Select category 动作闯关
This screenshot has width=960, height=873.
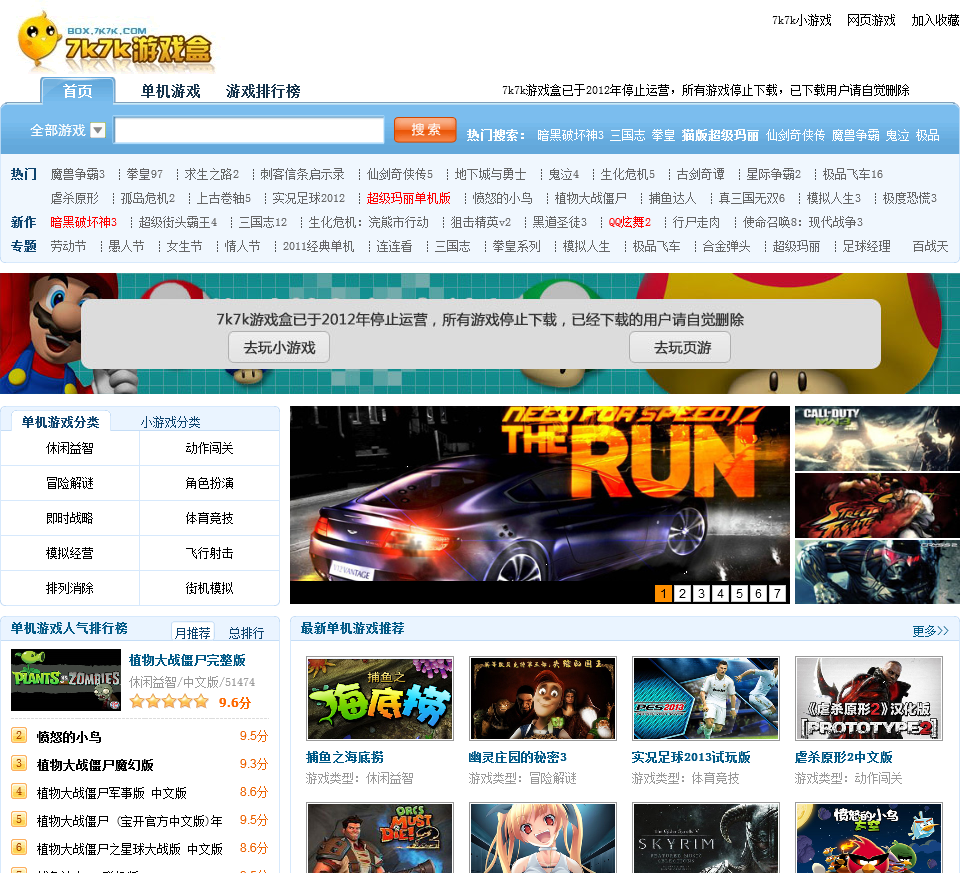tap(209, 448)
